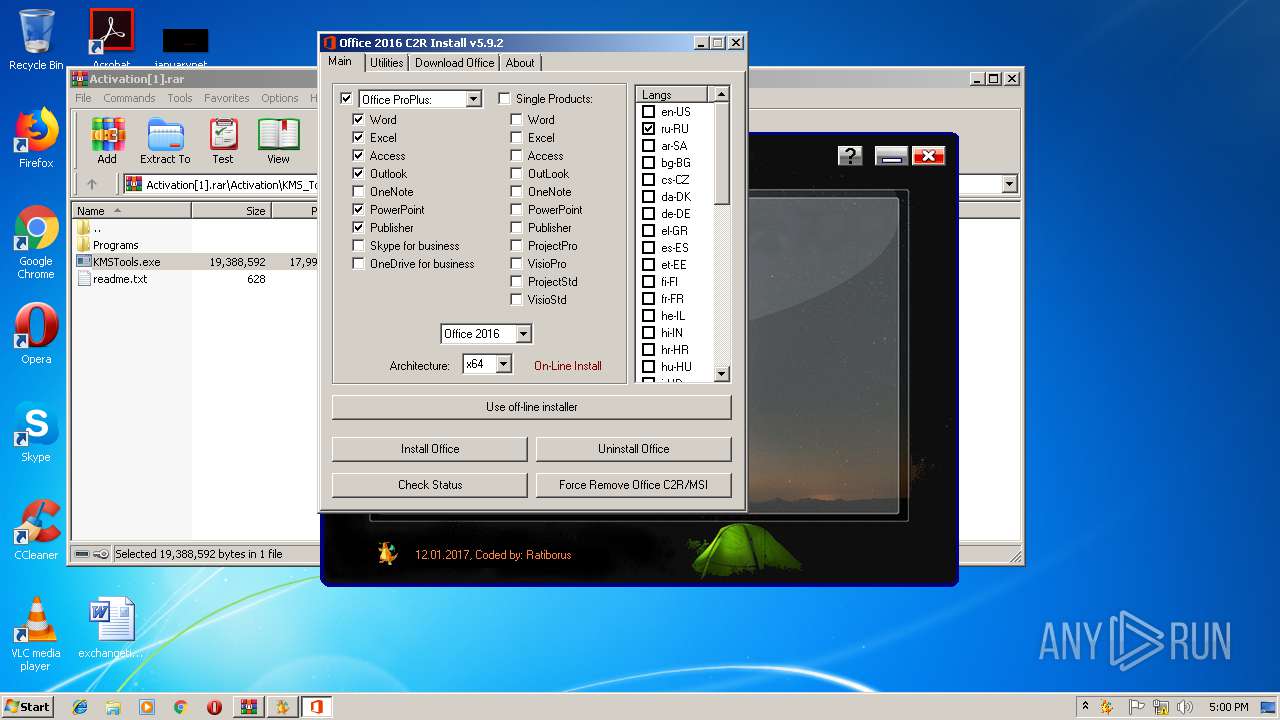This screenshot has width=1280, height=720.
Task: Switch to the Download Office tab
Action: (455, 63)
